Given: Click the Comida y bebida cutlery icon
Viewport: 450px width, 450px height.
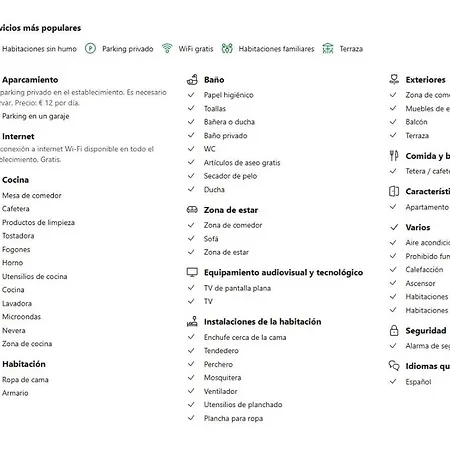Looking at the screenshot, I should pyautogui.click(x=394, y=156).
